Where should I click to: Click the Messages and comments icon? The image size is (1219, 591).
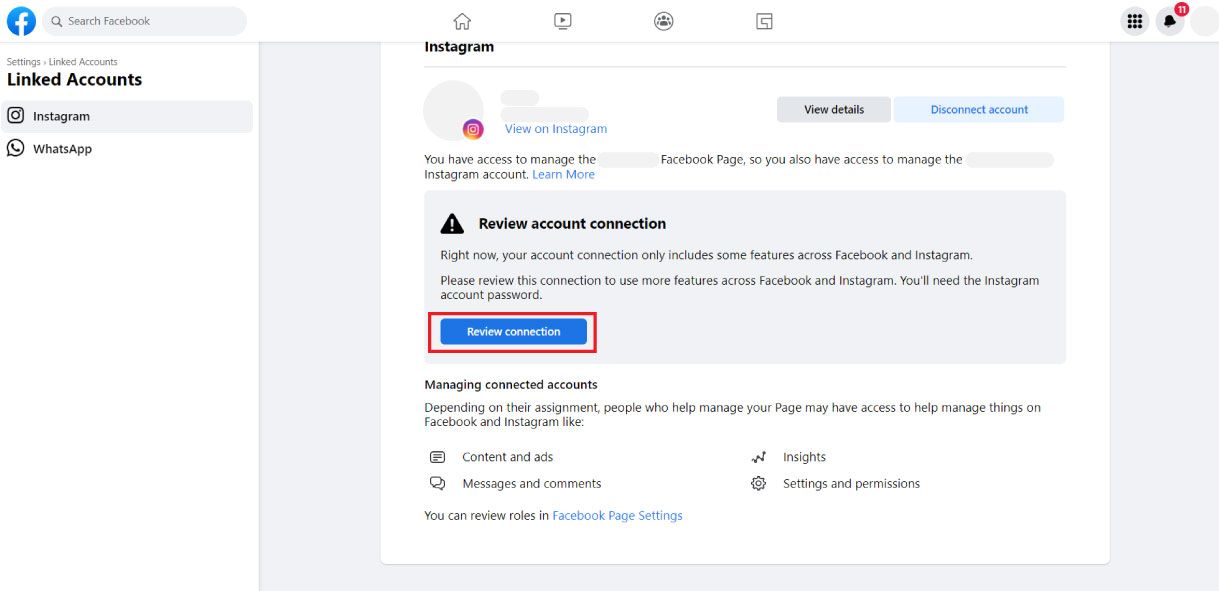tap(437, 483)
